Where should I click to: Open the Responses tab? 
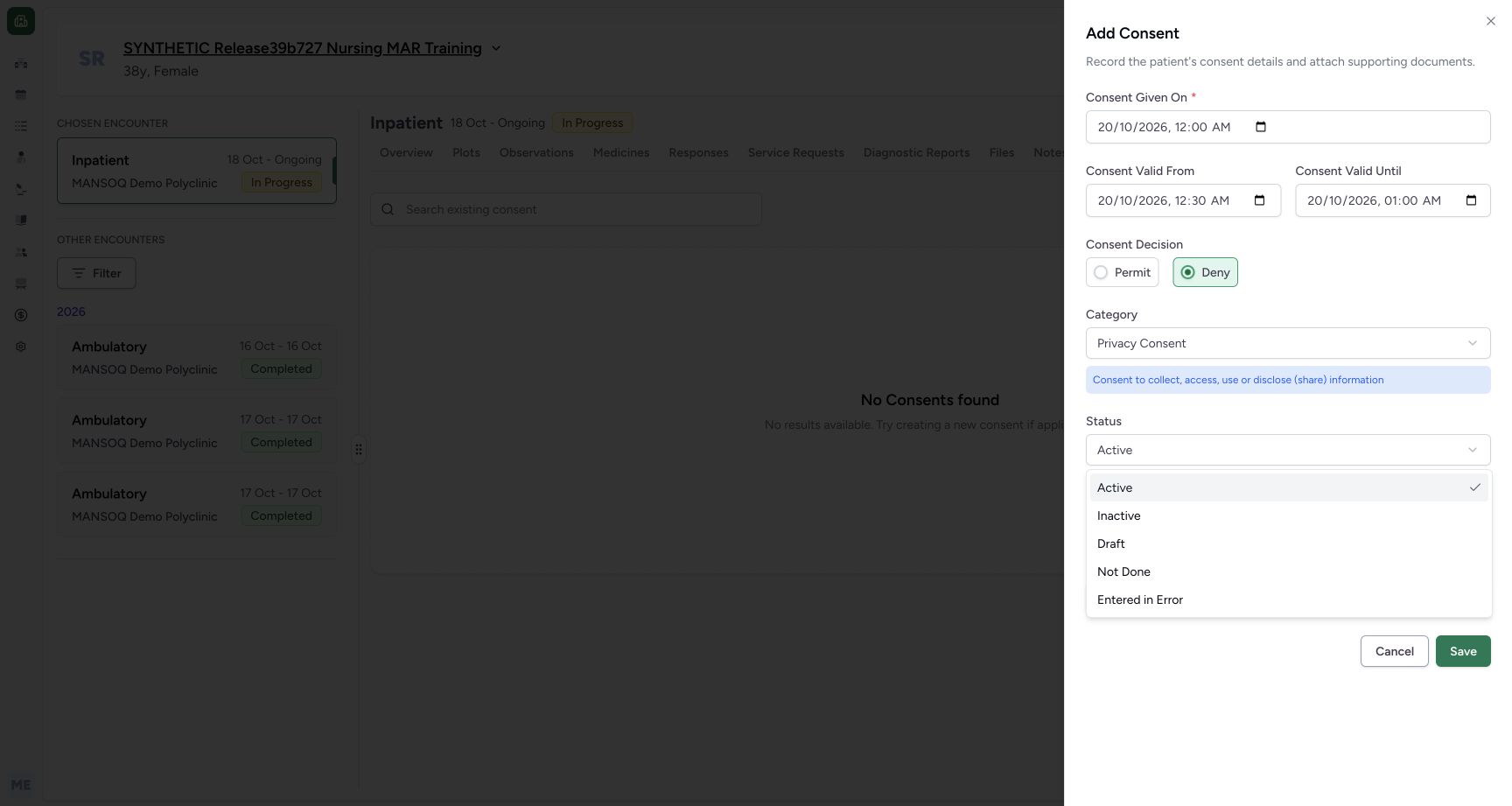(x=698, y=152)
